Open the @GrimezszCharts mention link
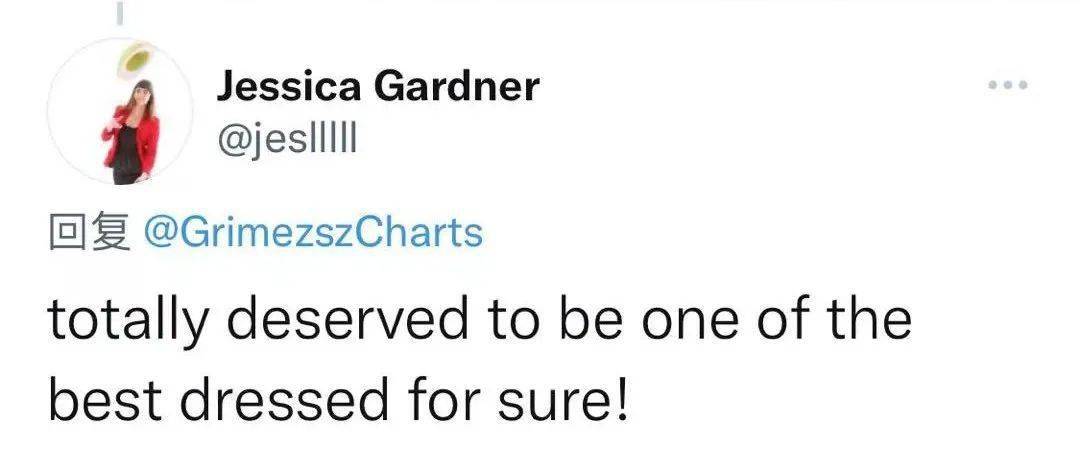The height and width of the screenshot is (466, 1080). (313, 232)
